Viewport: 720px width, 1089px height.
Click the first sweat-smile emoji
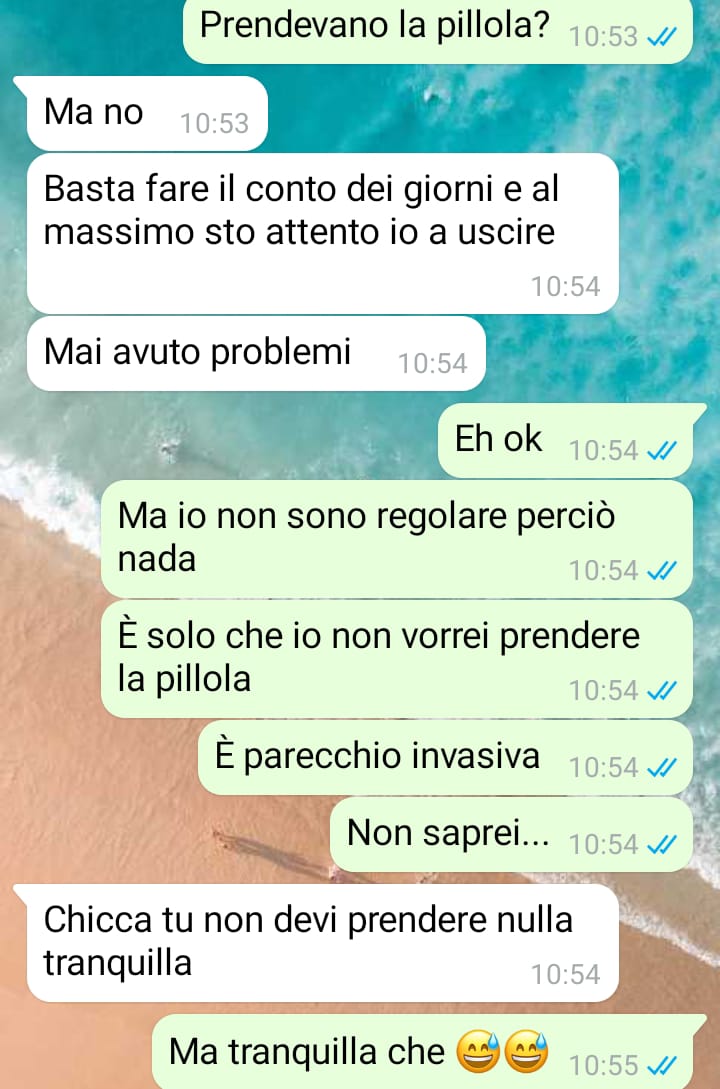click(x=478, y=1051)
